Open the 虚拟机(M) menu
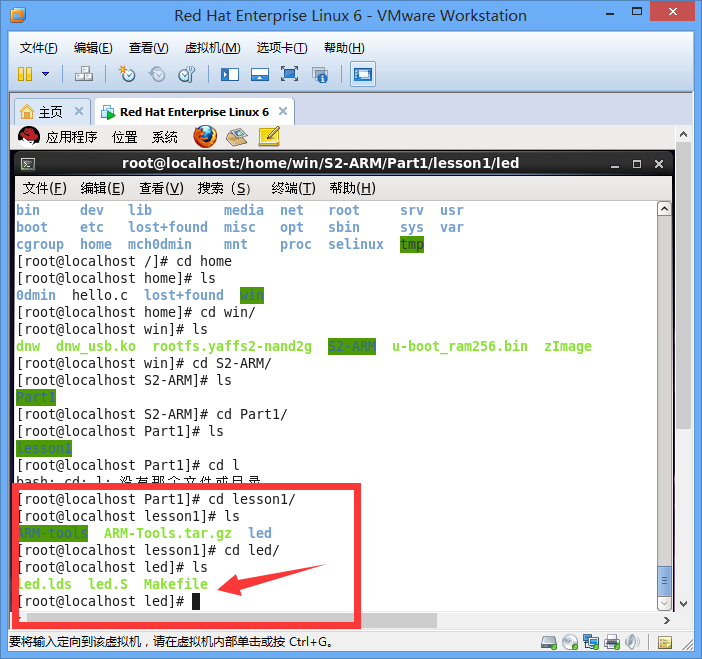Image resolution: width=702 pixels, height=659 pixels. point(213,47)
